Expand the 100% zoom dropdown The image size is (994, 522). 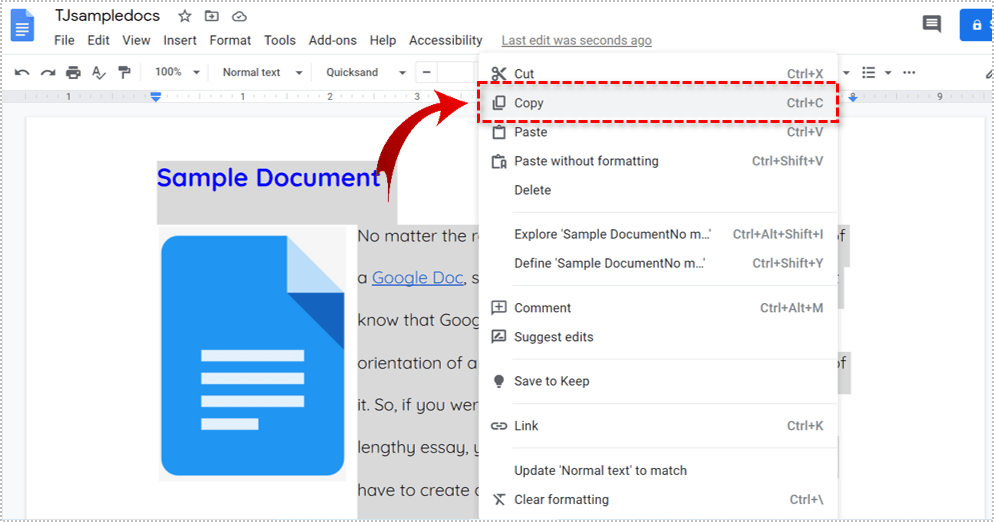click(x=177, y=72)
